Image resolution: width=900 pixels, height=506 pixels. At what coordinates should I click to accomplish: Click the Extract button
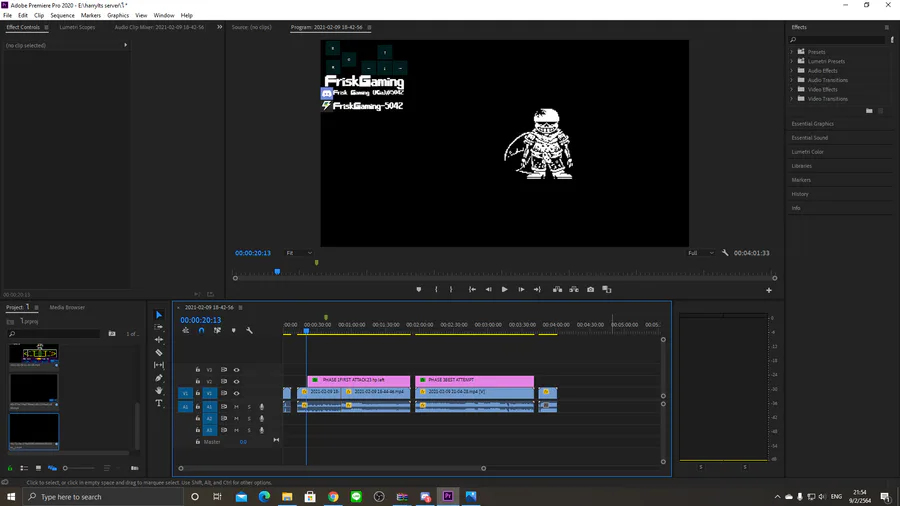tap(574, 290)
